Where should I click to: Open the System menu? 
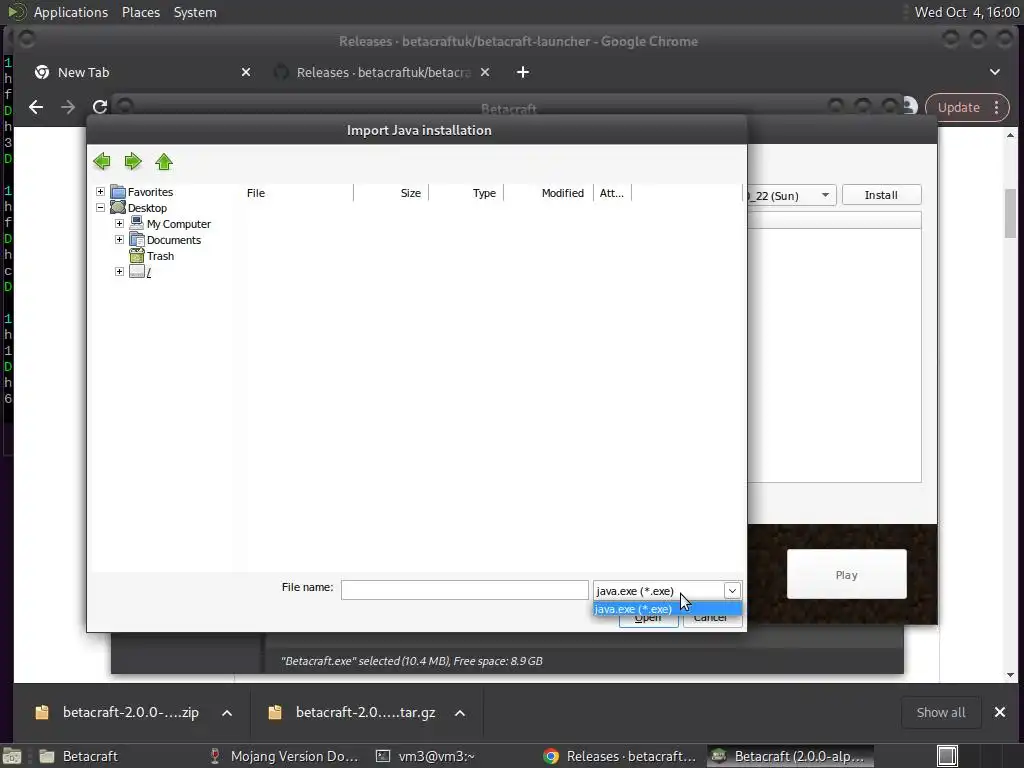pyautogui.click(x=195, y=12)
